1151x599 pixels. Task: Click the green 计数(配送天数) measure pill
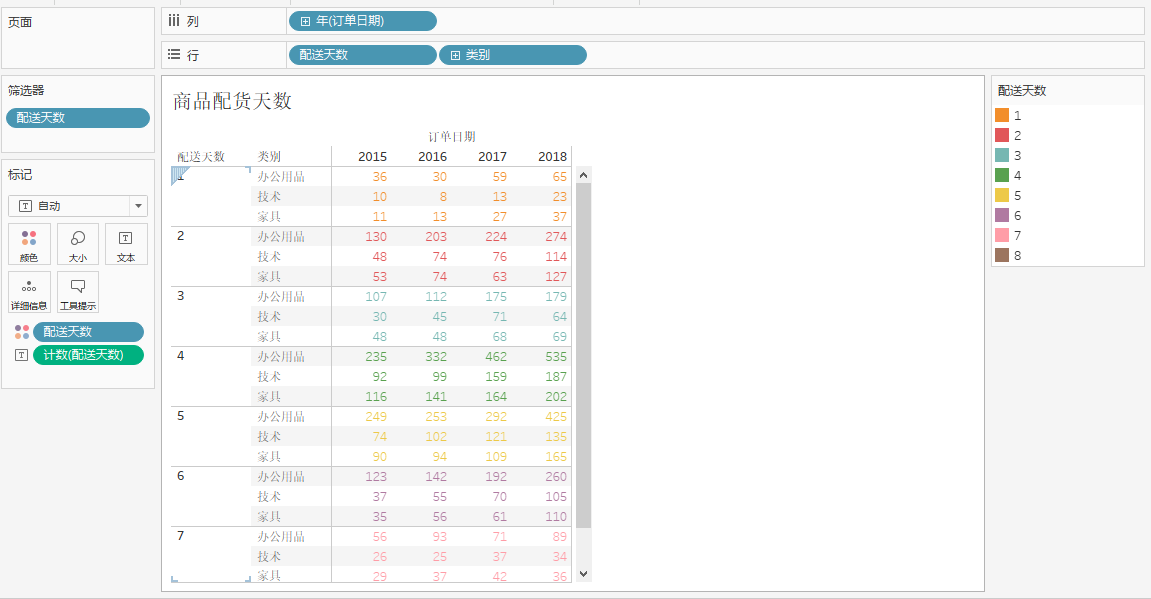(88, 355)
